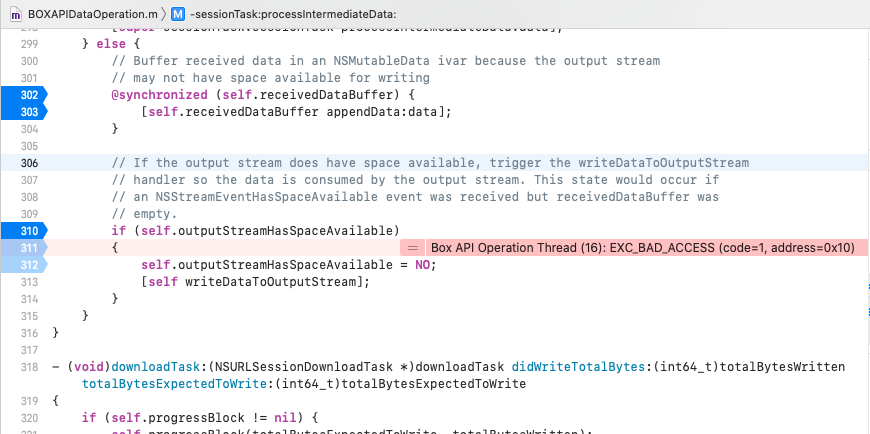Click NSStreamEventHasSpaceAvailable in the line 308 comment

266,197
